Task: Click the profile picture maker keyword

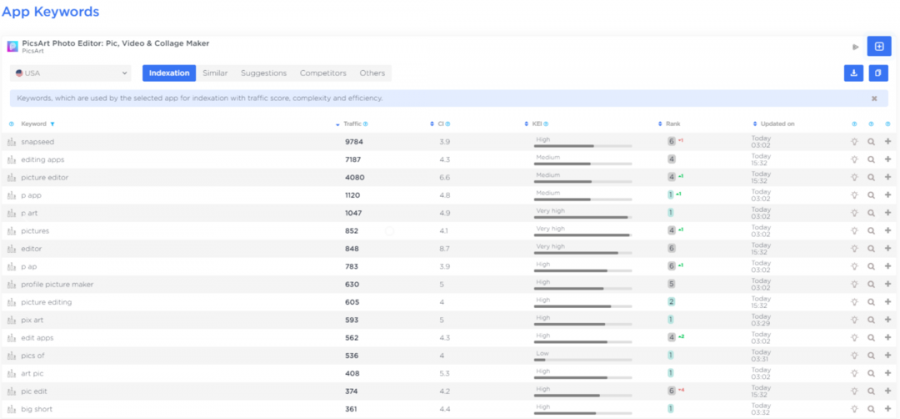Action: [x=57, y=284]
